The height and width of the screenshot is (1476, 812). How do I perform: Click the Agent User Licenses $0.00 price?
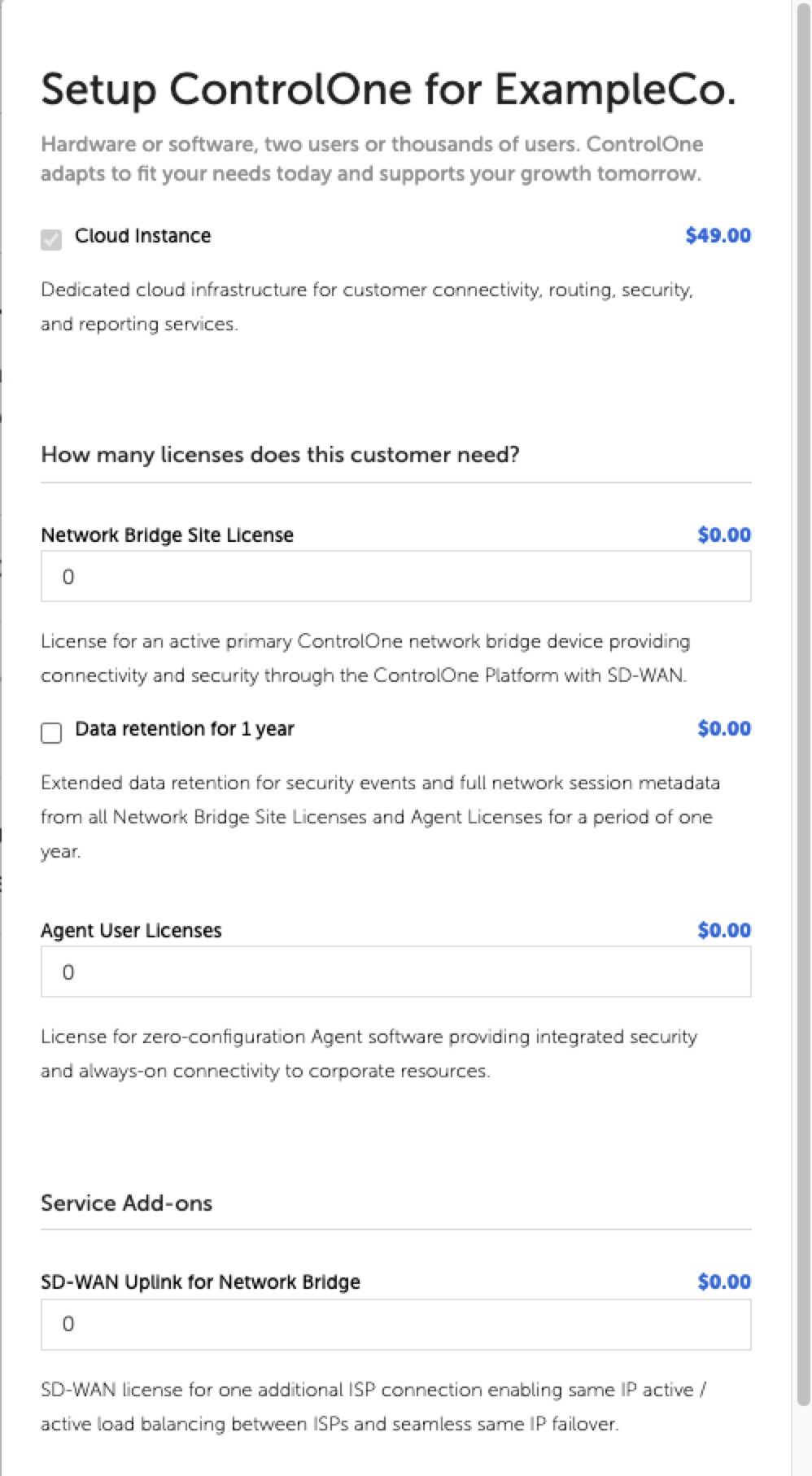click(724, 930)
